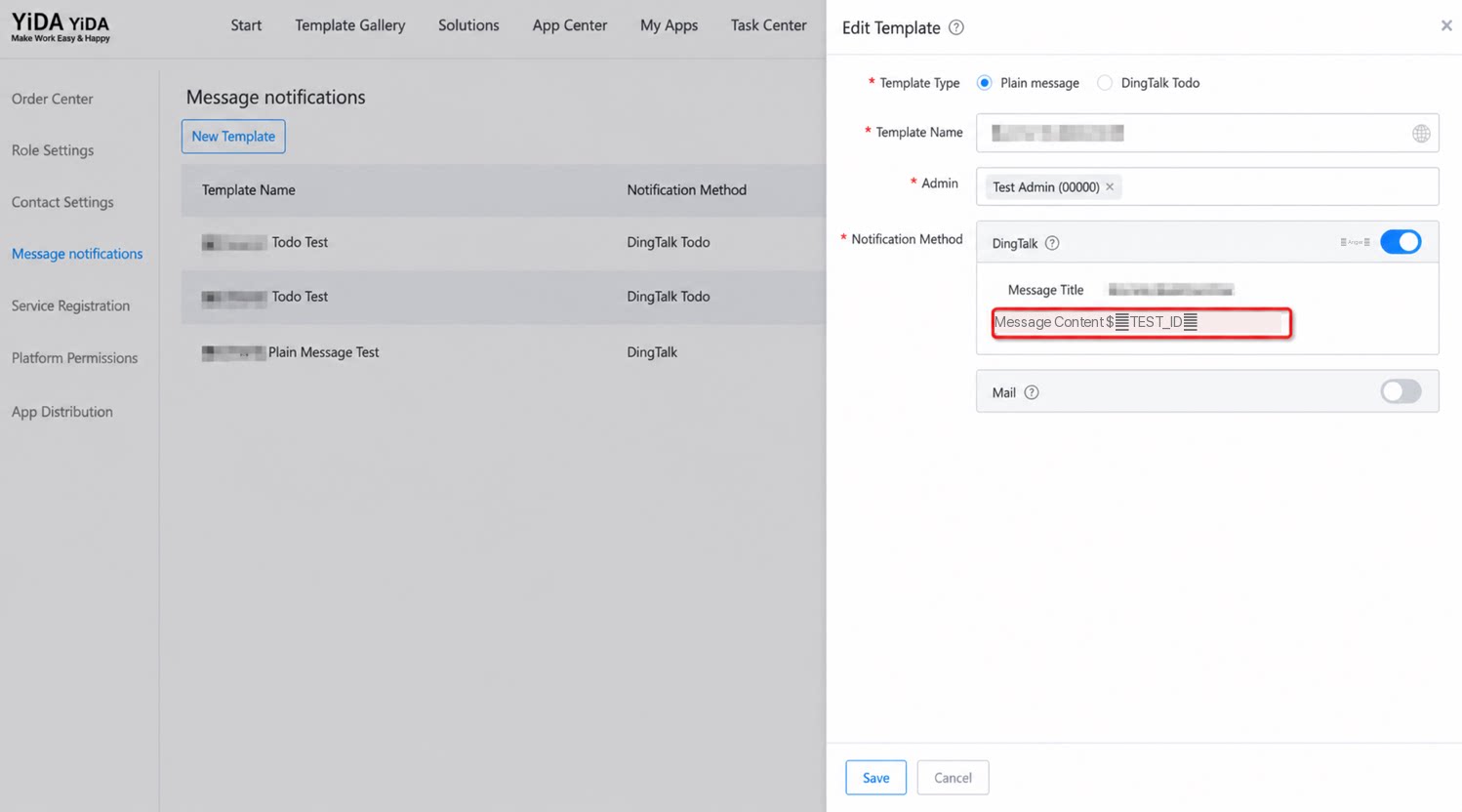Click the DingTalk help question icon
The height and width of the screenshot is (812, 1462).
click(1052, 243)
